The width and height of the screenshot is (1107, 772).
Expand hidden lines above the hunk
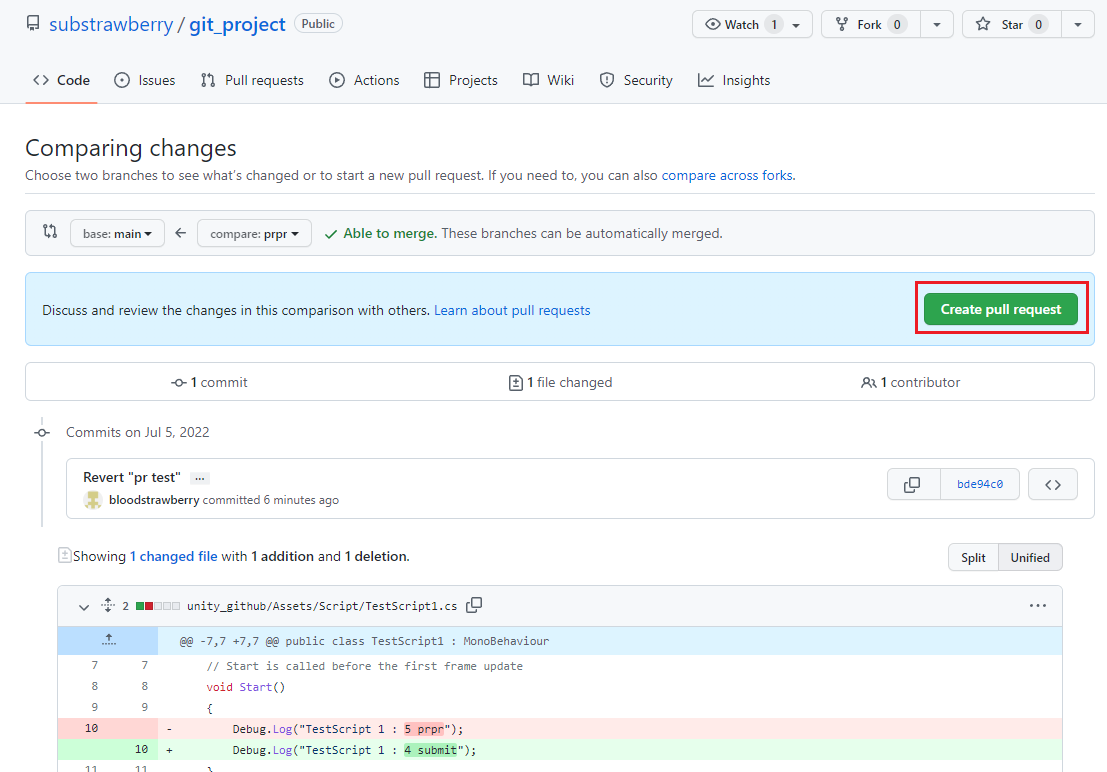click(x=108, y=641)
